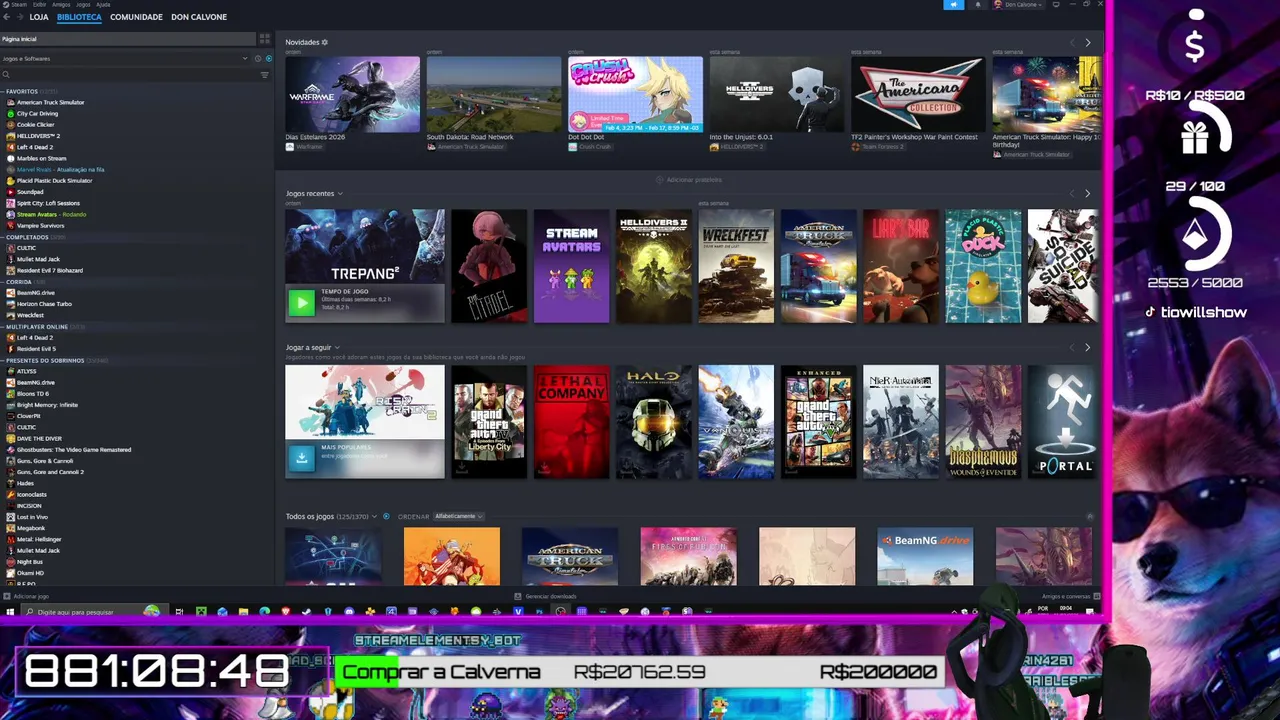
Task: Open Jogos e Softwares dropdown
Action: [125, 59]
